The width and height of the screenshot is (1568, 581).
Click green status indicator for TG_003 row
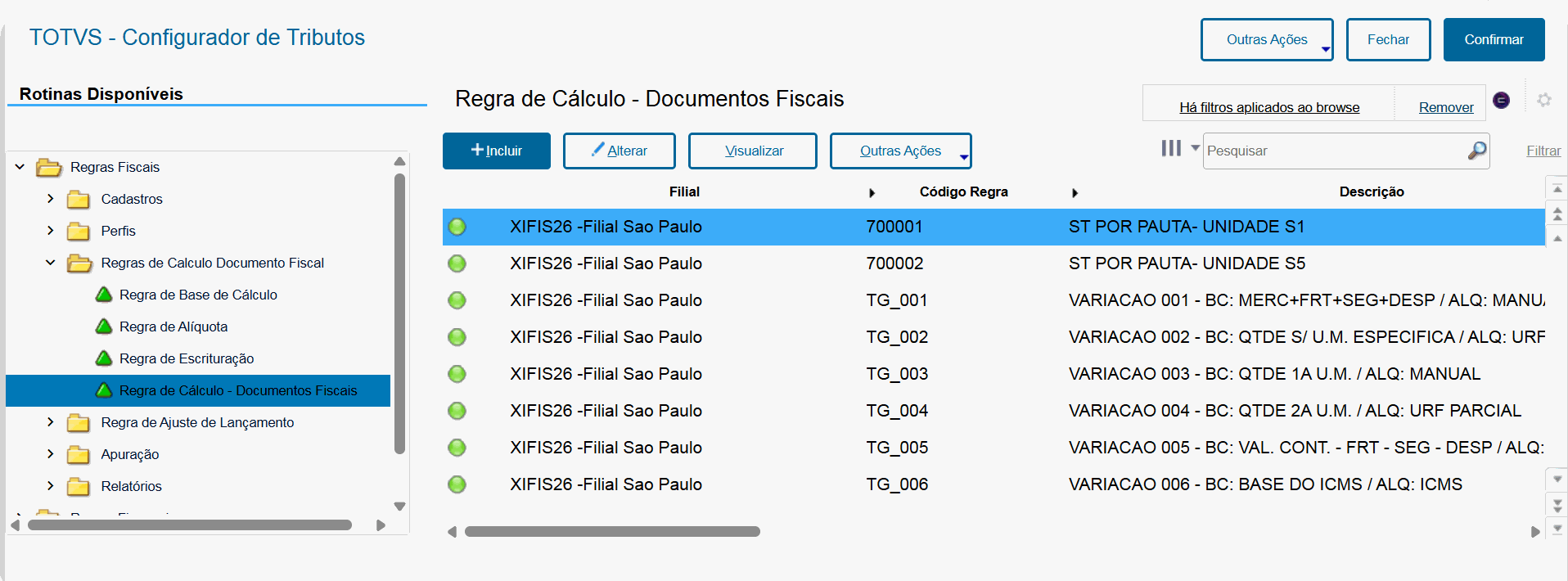(x=457, y=374)
